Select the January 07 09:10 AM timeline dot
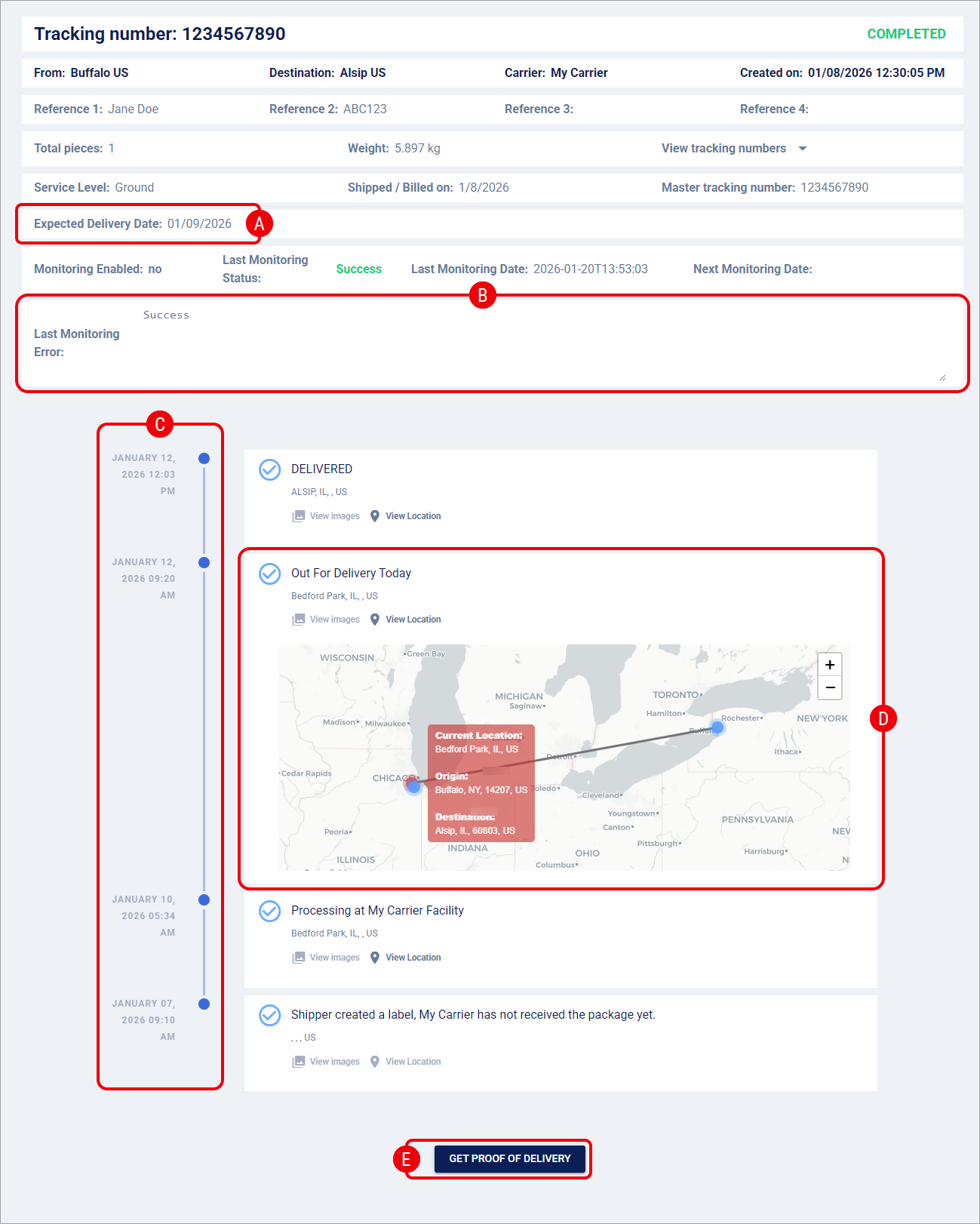Image resolution: width=980 pixels, height=1224 pixels. tap(204, 1004)
